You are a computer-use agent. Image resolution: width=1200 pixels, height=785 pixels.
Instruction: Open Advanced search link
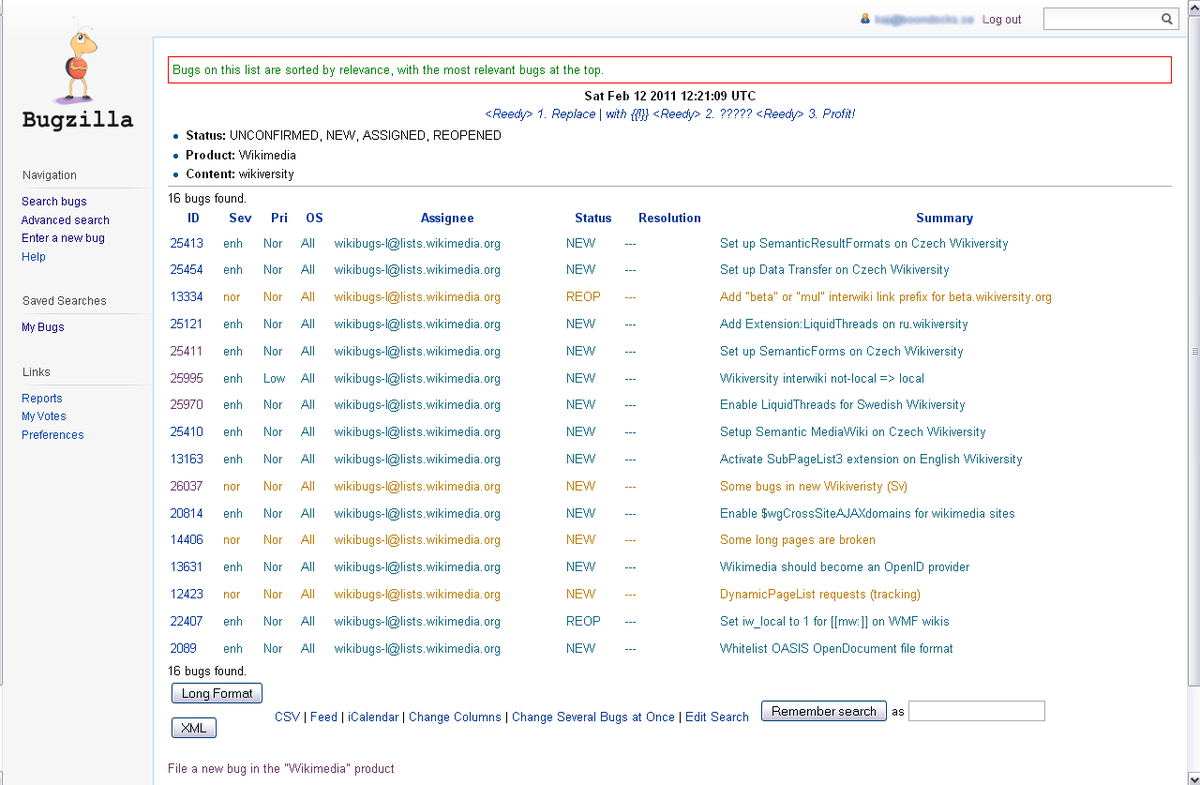click(66, 220)
